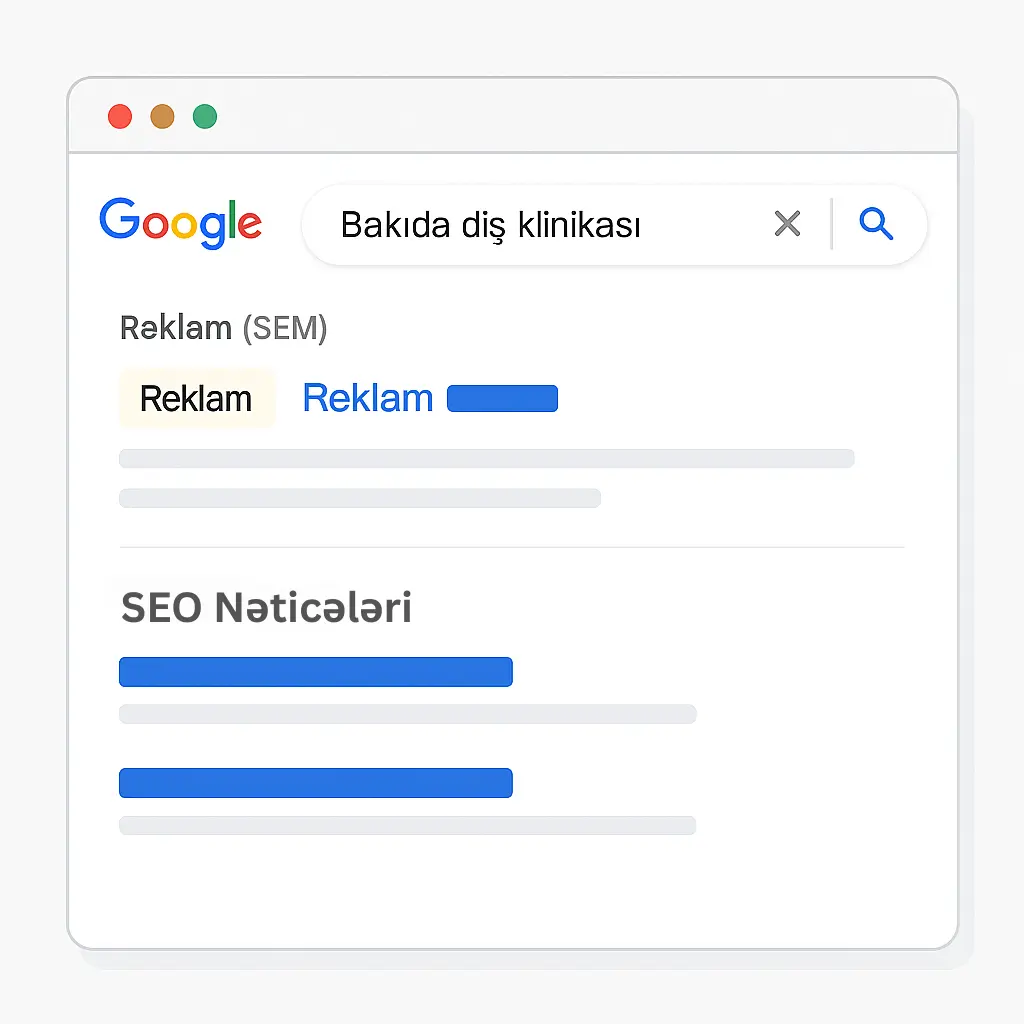Screen dimensions: 1024x1024
Task: Open the second blue SEO result title
Action: coord(315,783)
